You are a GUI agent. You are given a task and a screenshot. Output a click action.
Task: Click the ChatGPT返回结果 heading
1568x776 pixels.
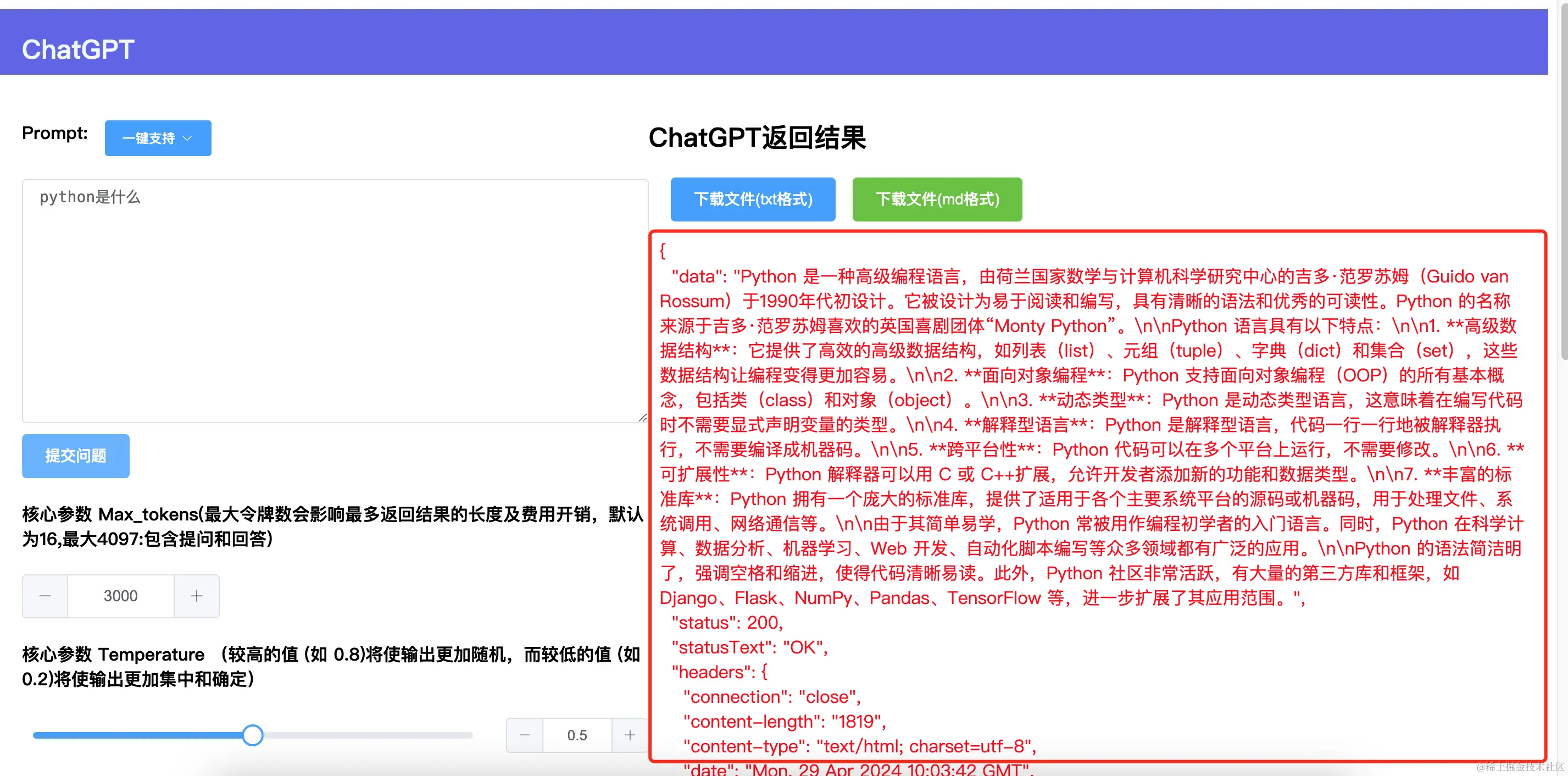pyautogui.click(x=757, y=137)
